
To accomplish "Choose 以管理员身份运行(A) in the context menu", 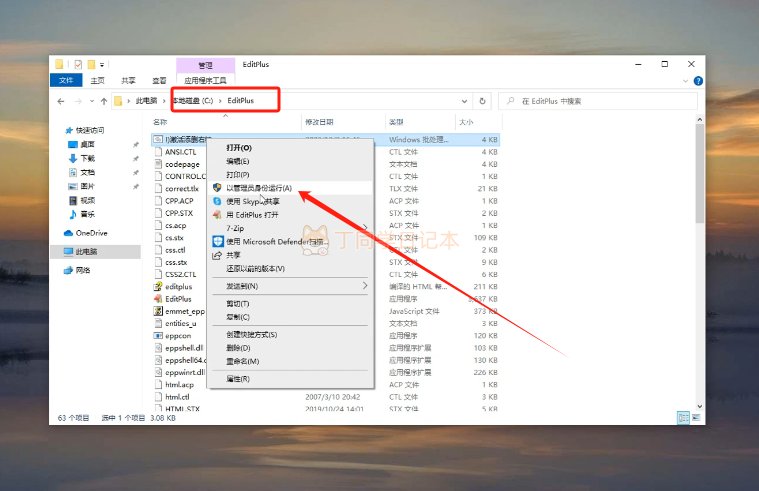I will pos(290,188).
